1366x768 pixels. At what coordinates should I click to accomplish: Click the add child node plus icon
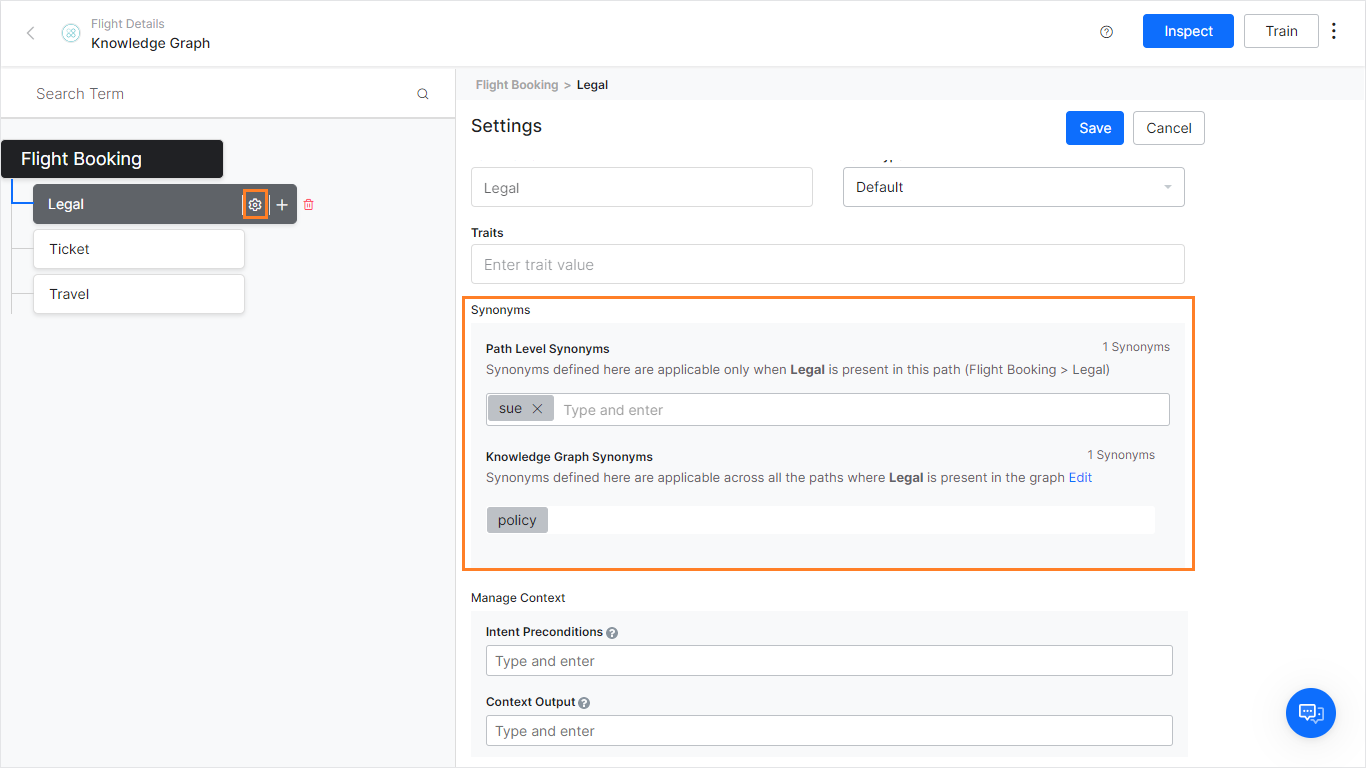point(281,204)
